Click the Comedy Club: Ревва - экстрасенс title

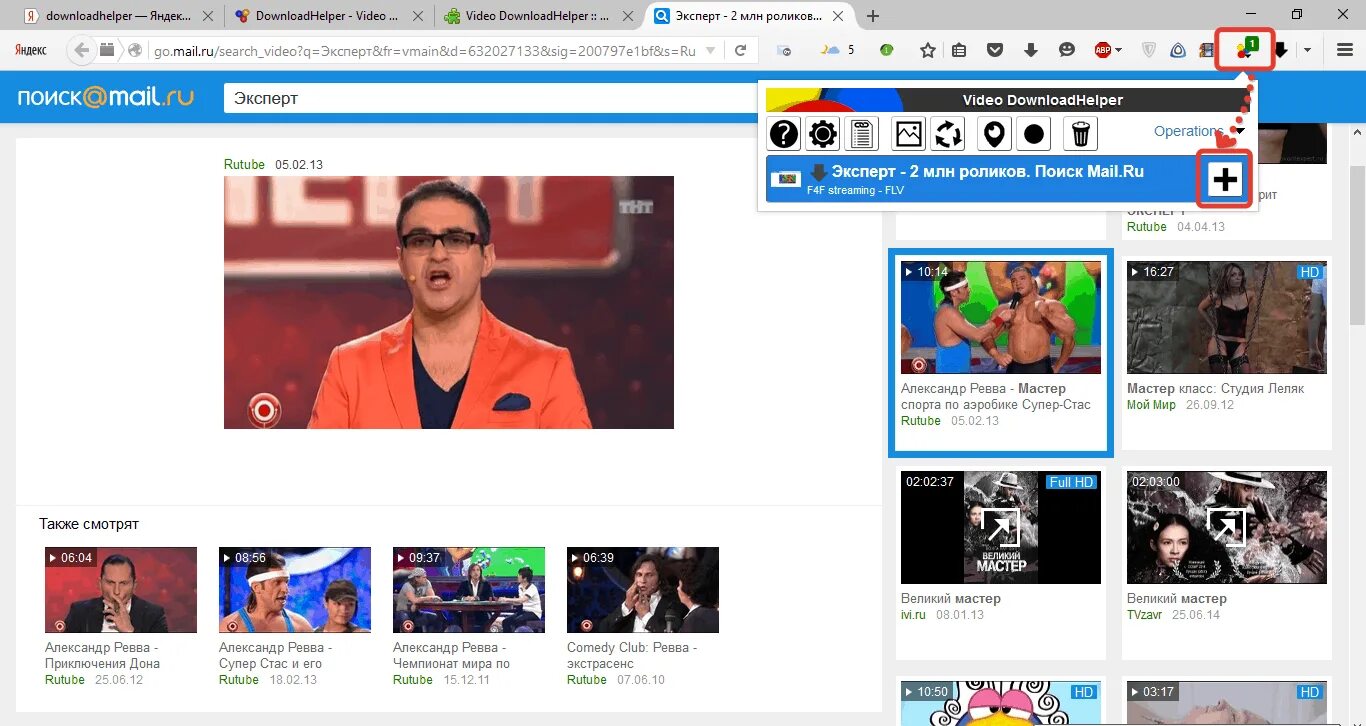632,656
